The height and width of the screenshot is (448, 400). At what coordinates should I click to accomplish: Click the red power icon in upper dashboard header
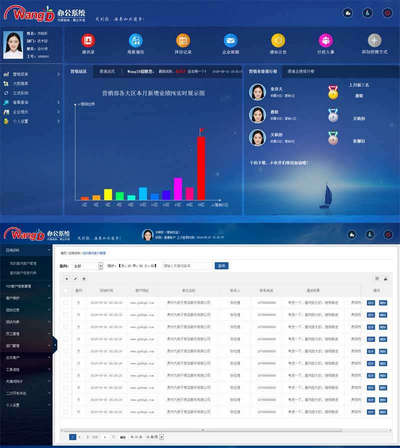pos(387,13)
